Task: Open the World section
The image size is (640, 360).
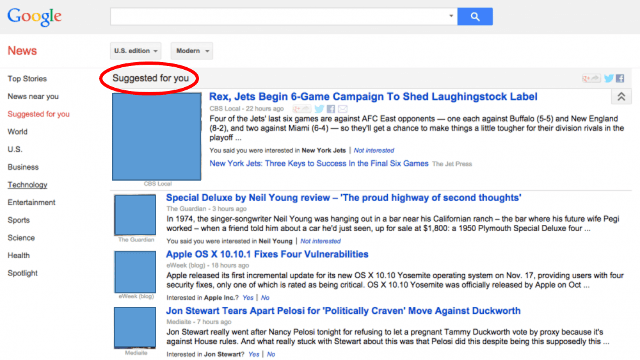Action: pyautogui.click(x=18, y=131)
